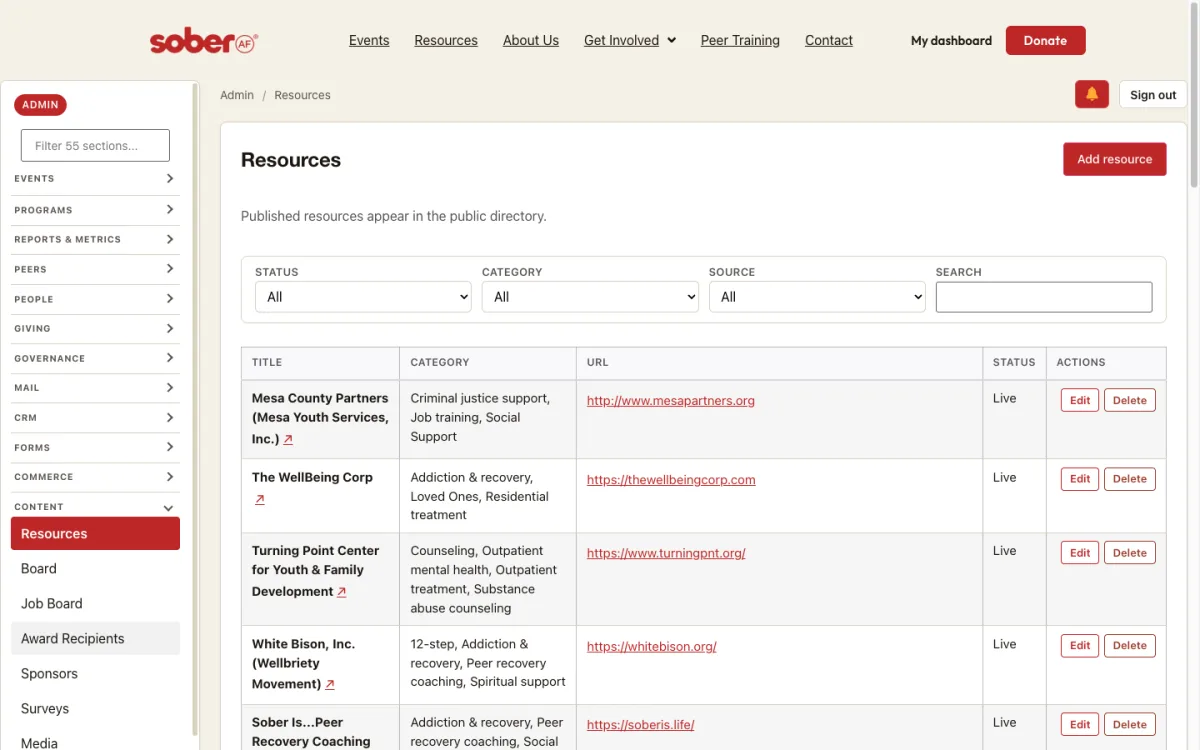
Task: Open The WellBeing Corp external link icon
Action: click(x=260, y=499)
